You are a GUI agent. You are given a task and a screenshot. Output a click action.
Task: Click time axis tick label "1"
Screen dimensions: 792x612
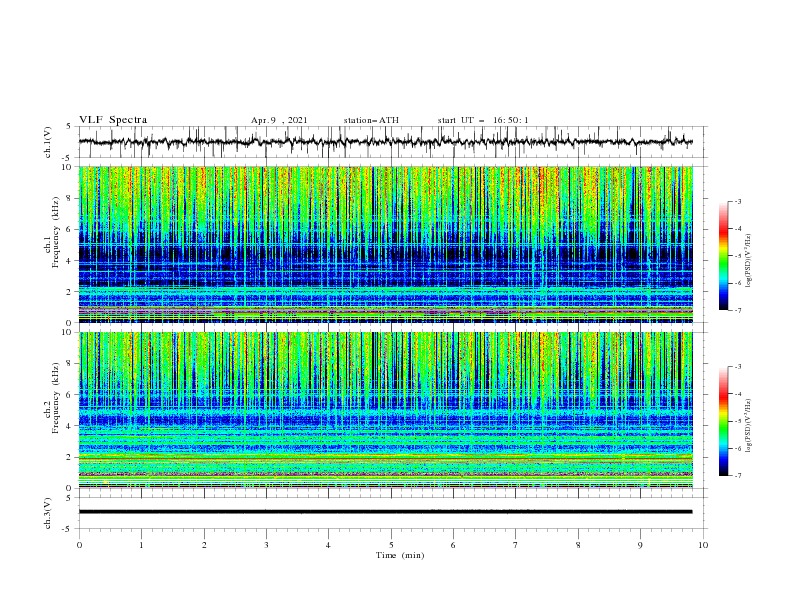(x=141, y=545)
